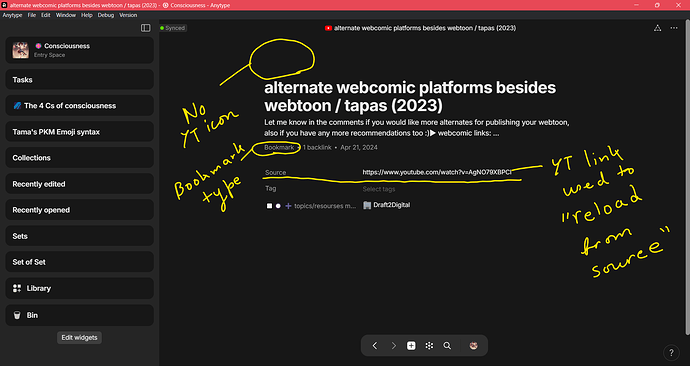Click the Draft2Digital building icon
Image resolution: width=690 pixels, height=366 pixels.
367,205
